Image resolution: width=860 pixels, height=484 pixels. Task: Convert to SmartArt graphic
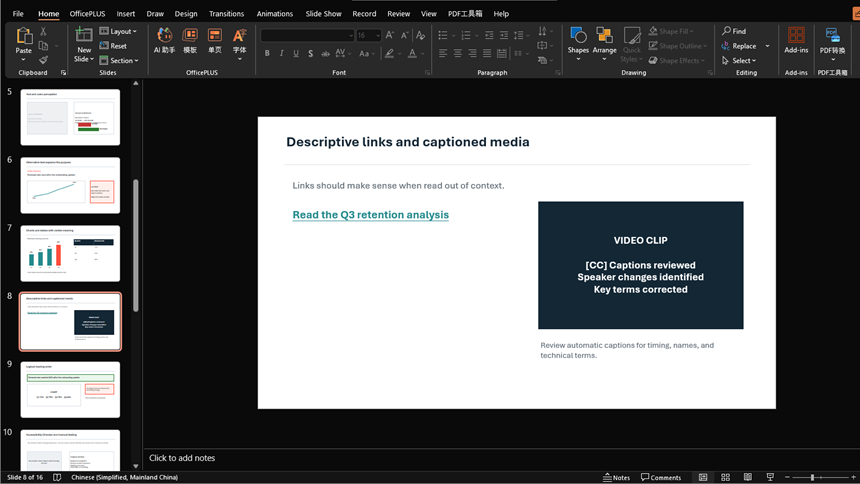545,60
